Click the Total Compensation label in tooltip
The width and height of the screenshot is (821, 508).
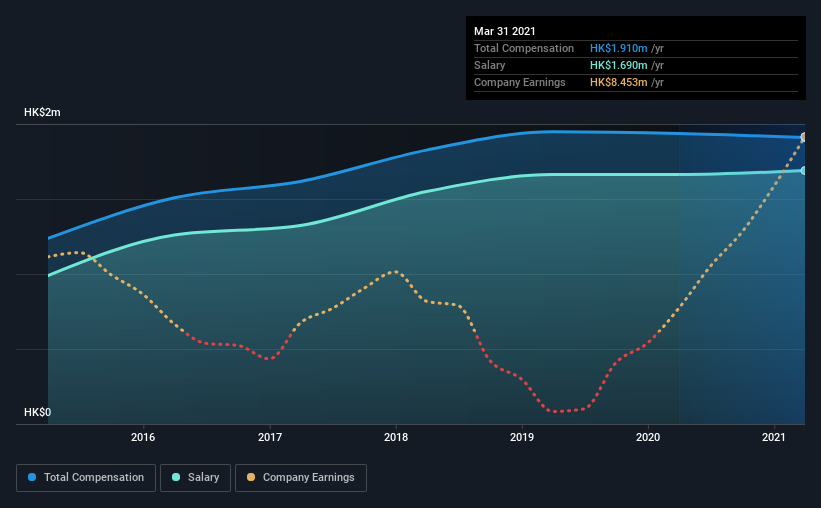524,48
